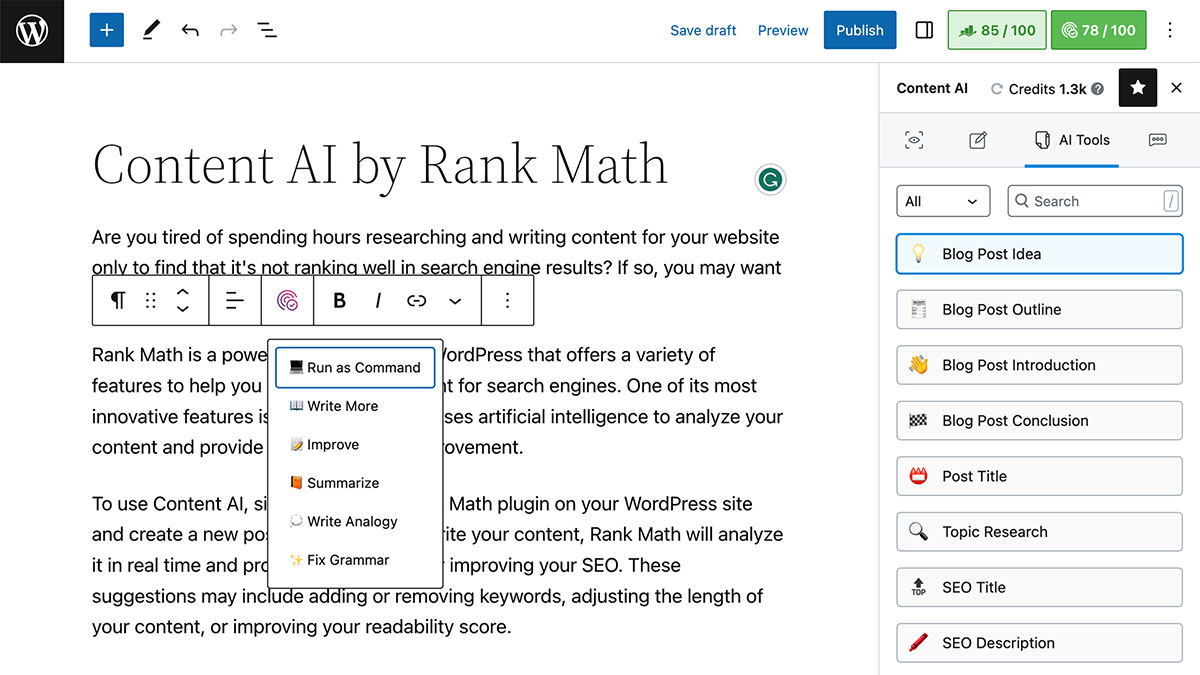This screenshot has width=1200, height=675.
Task: Click the pencil compose icon in Content AI panel
Action: tap(977, 140)
